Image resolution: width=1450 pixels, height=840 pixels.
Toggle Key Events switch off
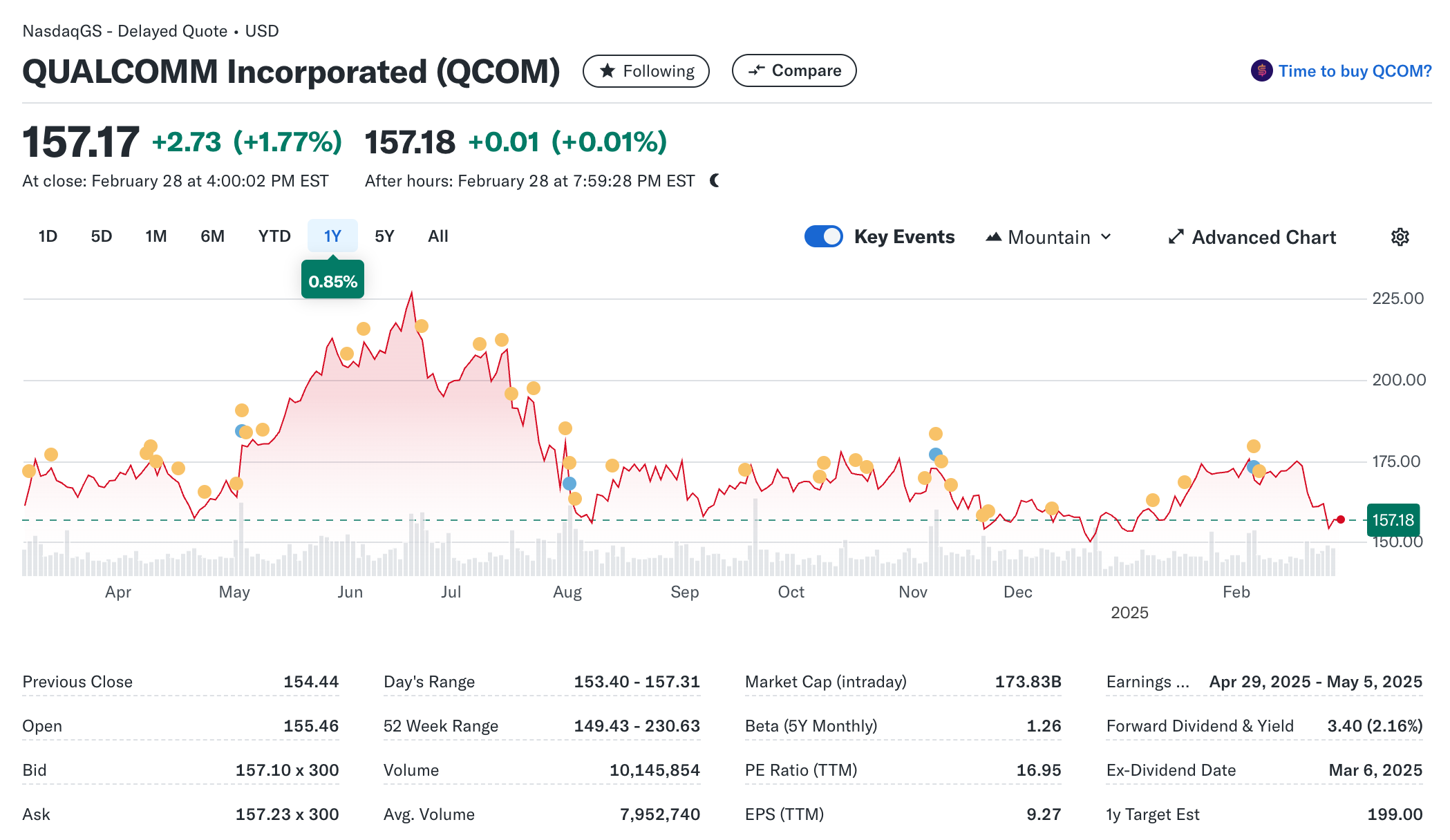click(x=823, y=236)
